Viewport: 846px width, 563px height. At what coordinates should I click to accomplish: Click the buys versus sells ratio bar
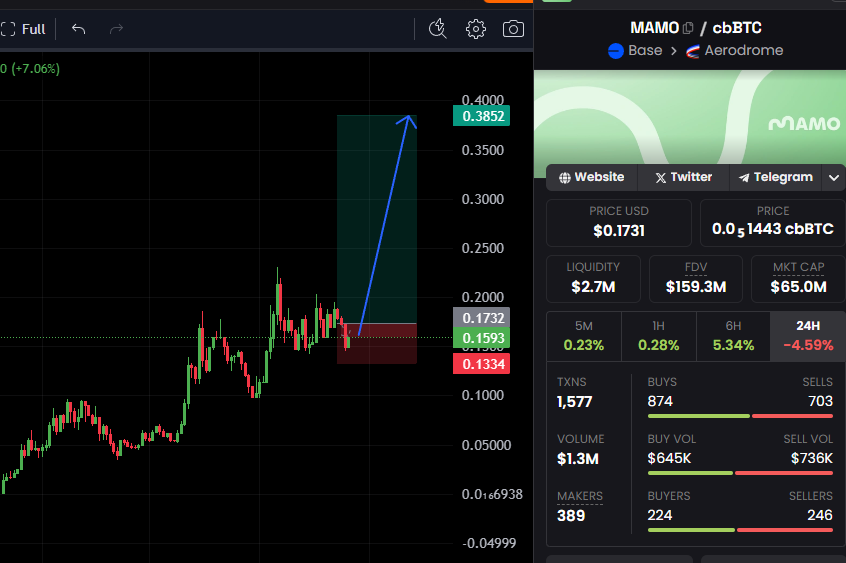[740, 416]
